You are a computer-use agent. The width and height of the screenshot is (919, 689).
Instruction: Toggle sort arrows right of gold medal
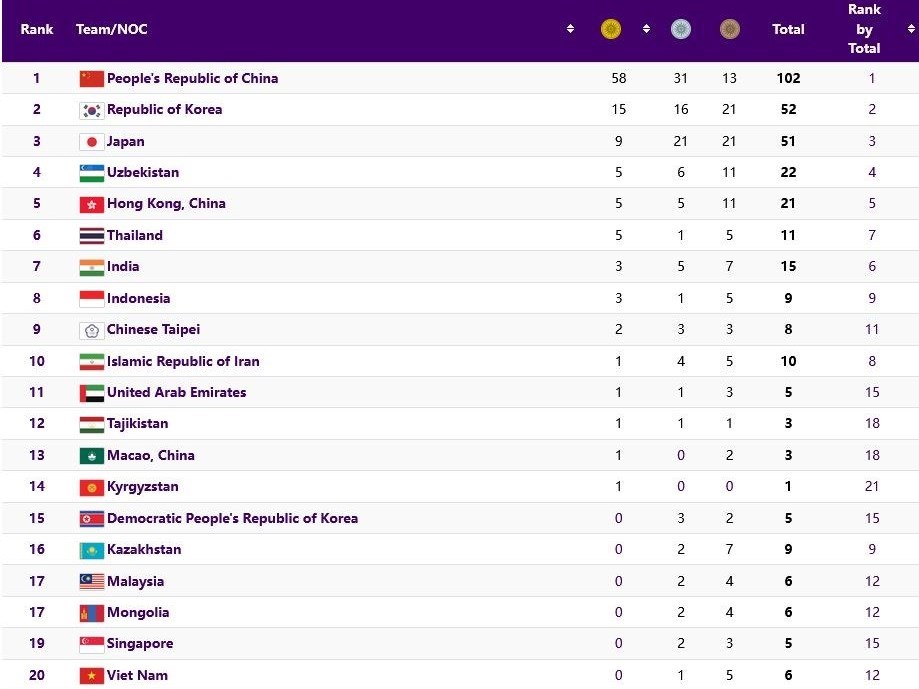coord(646,29)
